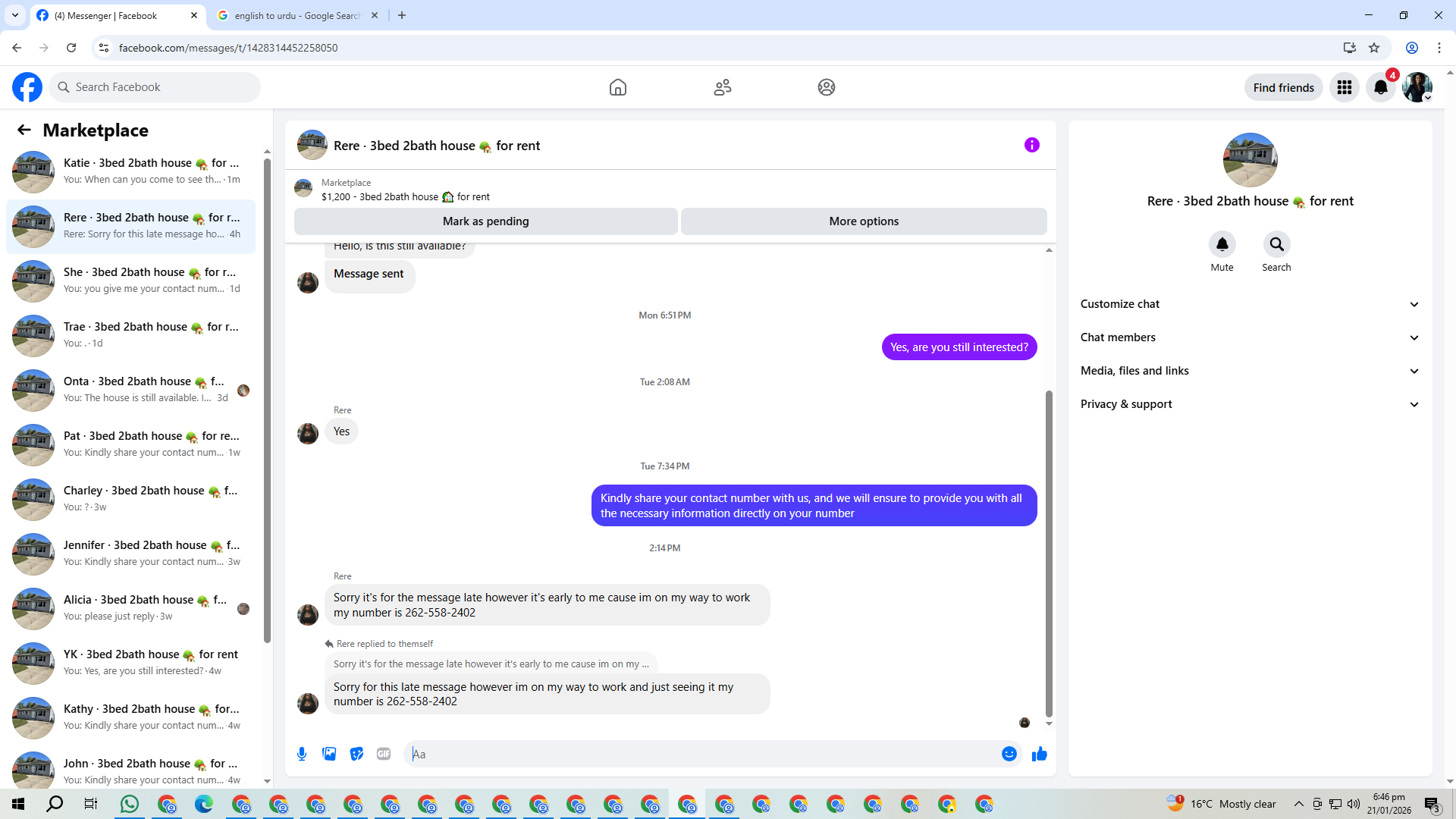The image size is (1456, 819).
Task: Attach a file using the photo icon
Action: [x=329, y=754]
